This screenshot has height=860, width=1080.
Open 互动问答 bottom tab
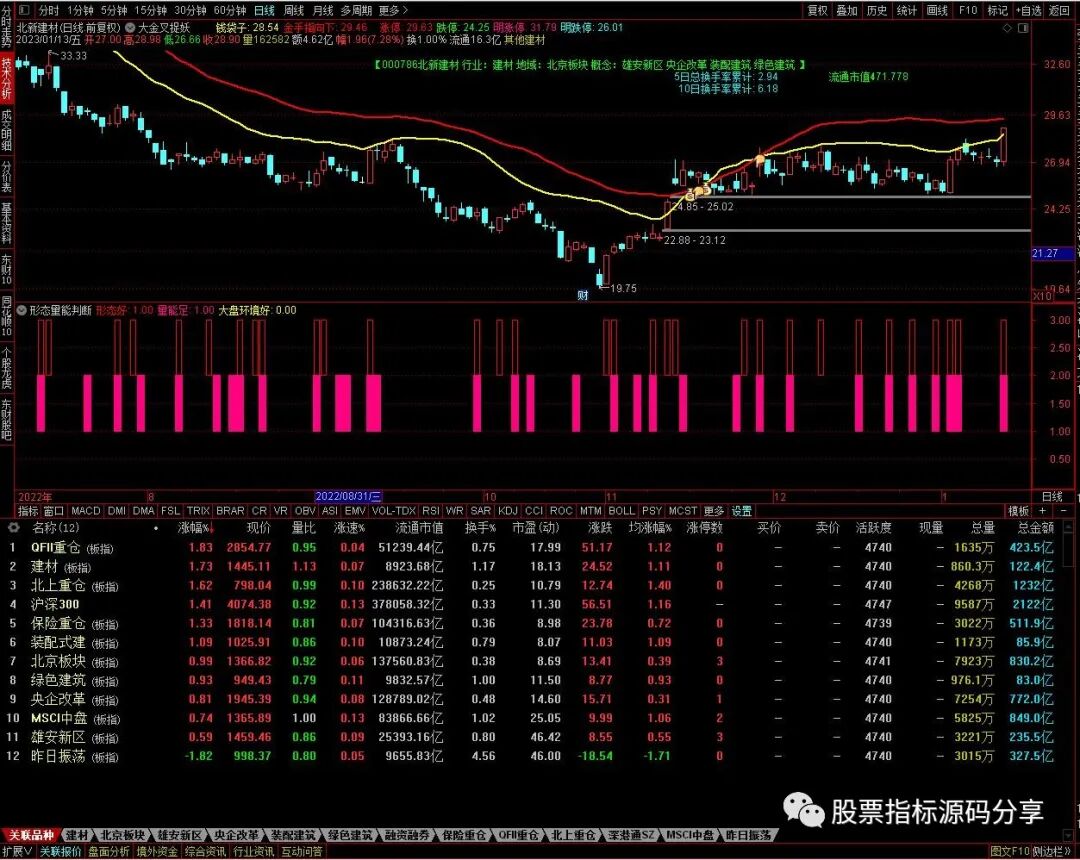302,852
